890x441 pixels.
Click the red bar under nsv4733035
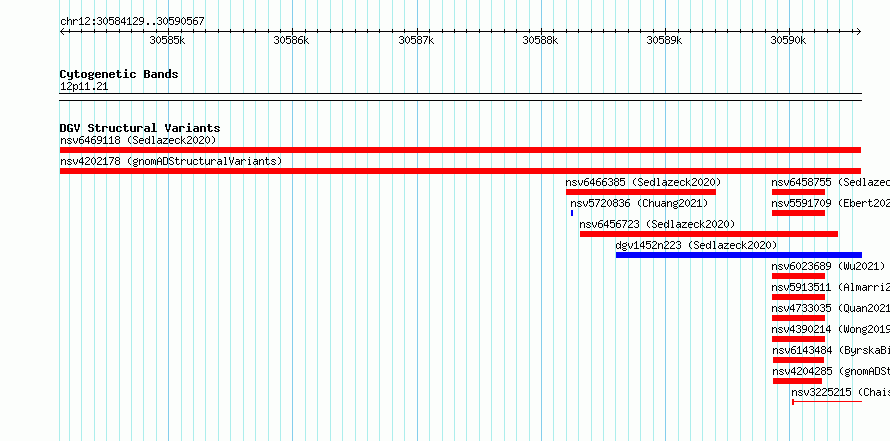point(798,318)
